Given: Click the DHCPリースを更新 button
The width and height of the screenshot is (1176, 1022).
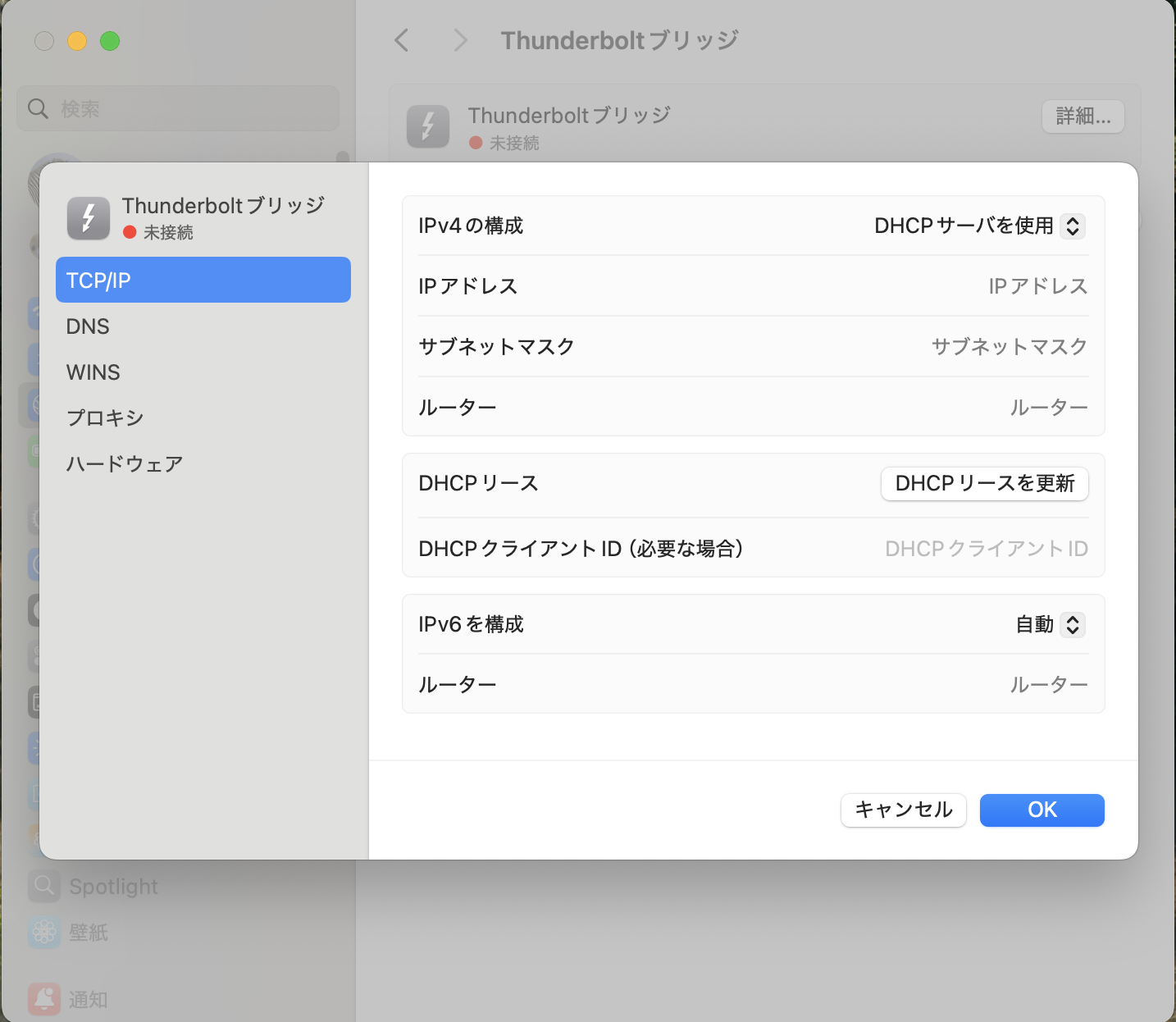Looking at the screenshot, I should [984, 483].
